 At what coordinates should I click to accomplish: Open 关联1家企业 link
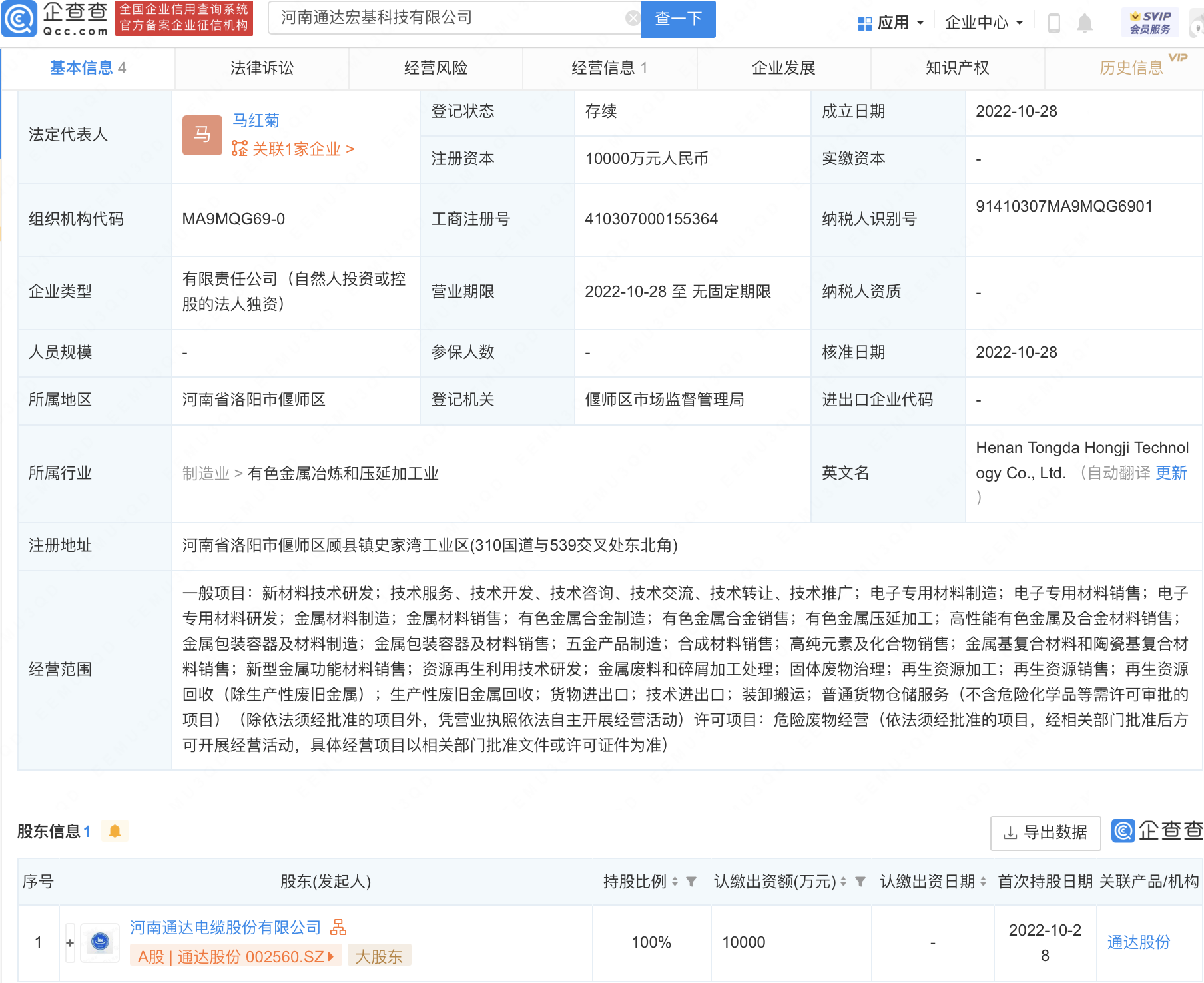tap(303, 149)
